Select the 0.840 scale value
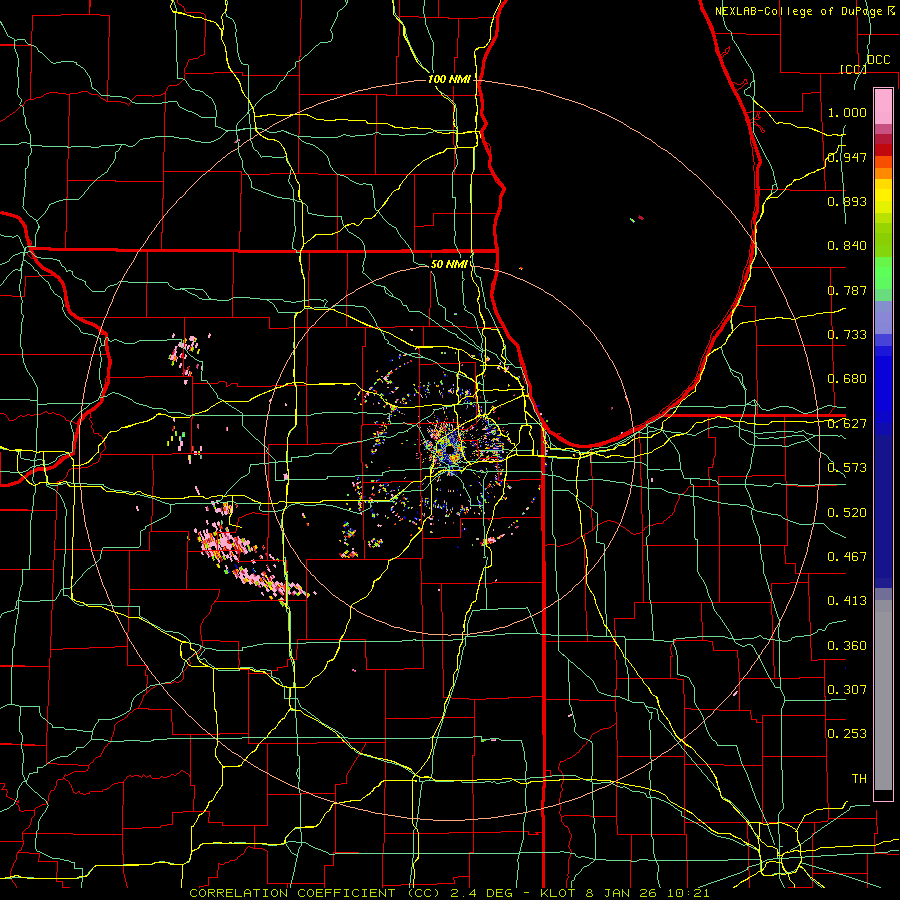 point(847,246)
